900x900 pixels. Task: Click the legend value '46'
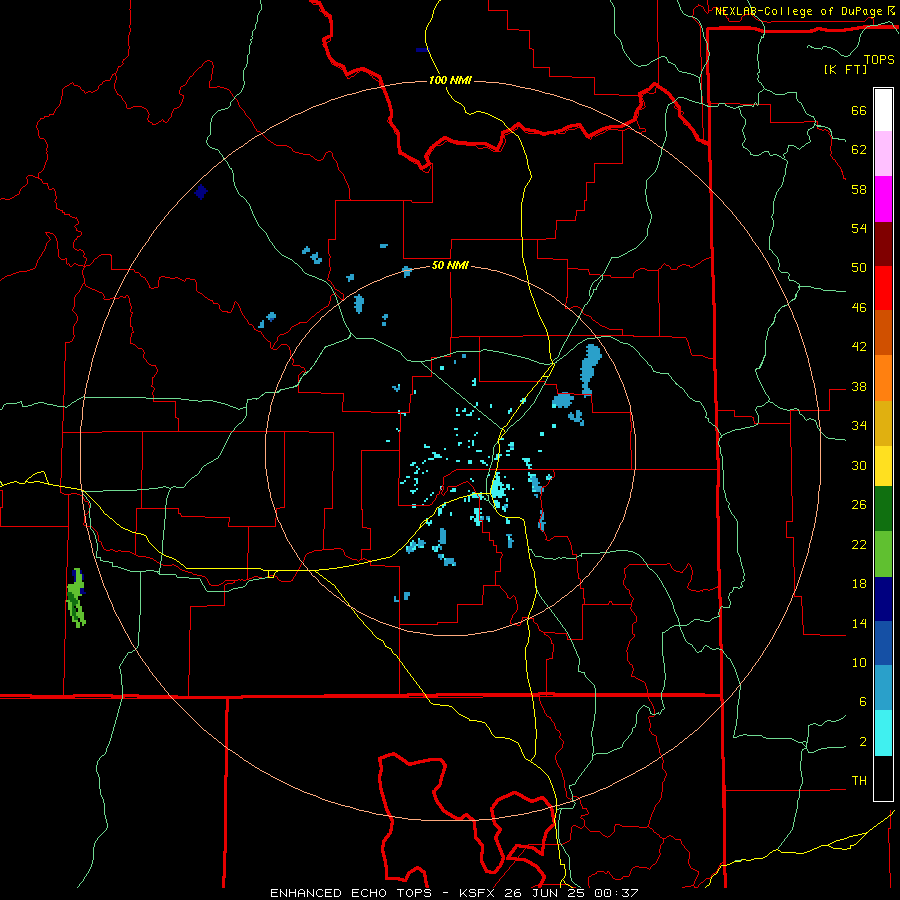tap(859, 308)
